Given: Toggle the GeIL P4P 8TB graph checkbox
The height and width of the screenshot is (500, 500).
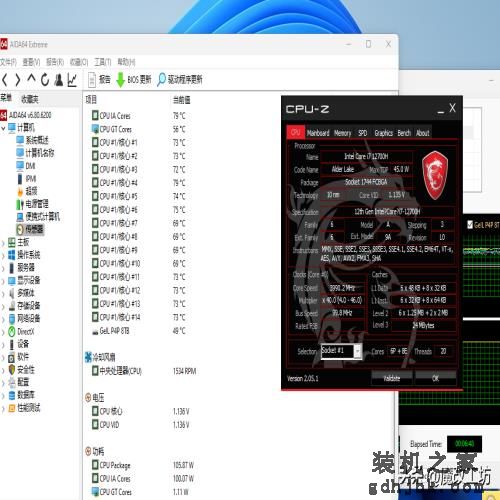Looking at the screenshot, I should [470, 224].
